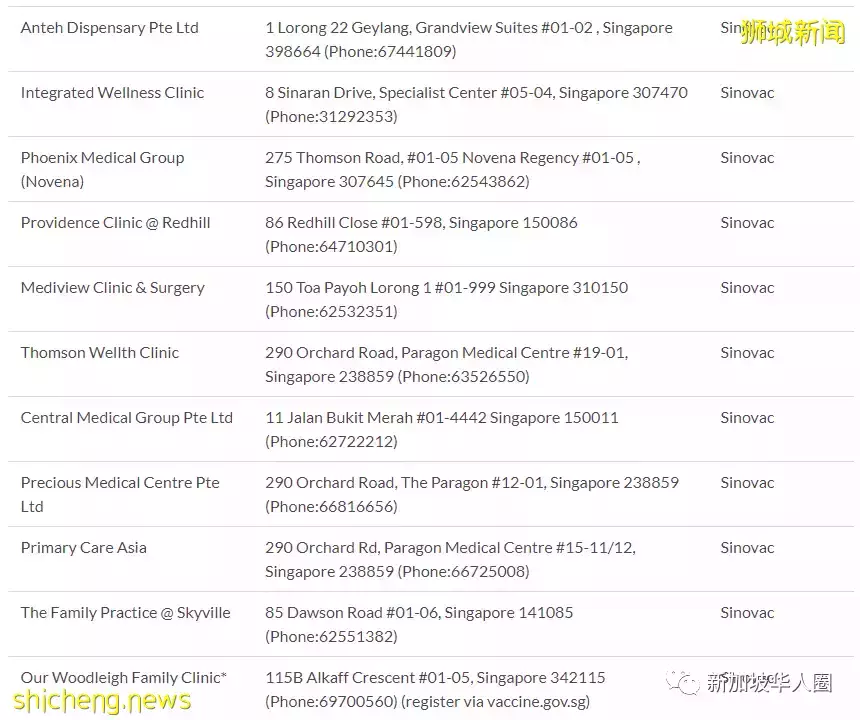This screenshot has height=720, width=860.
Task: Click the clinic name "Central Medical Group Pte Ltd"
Action: 127,418
